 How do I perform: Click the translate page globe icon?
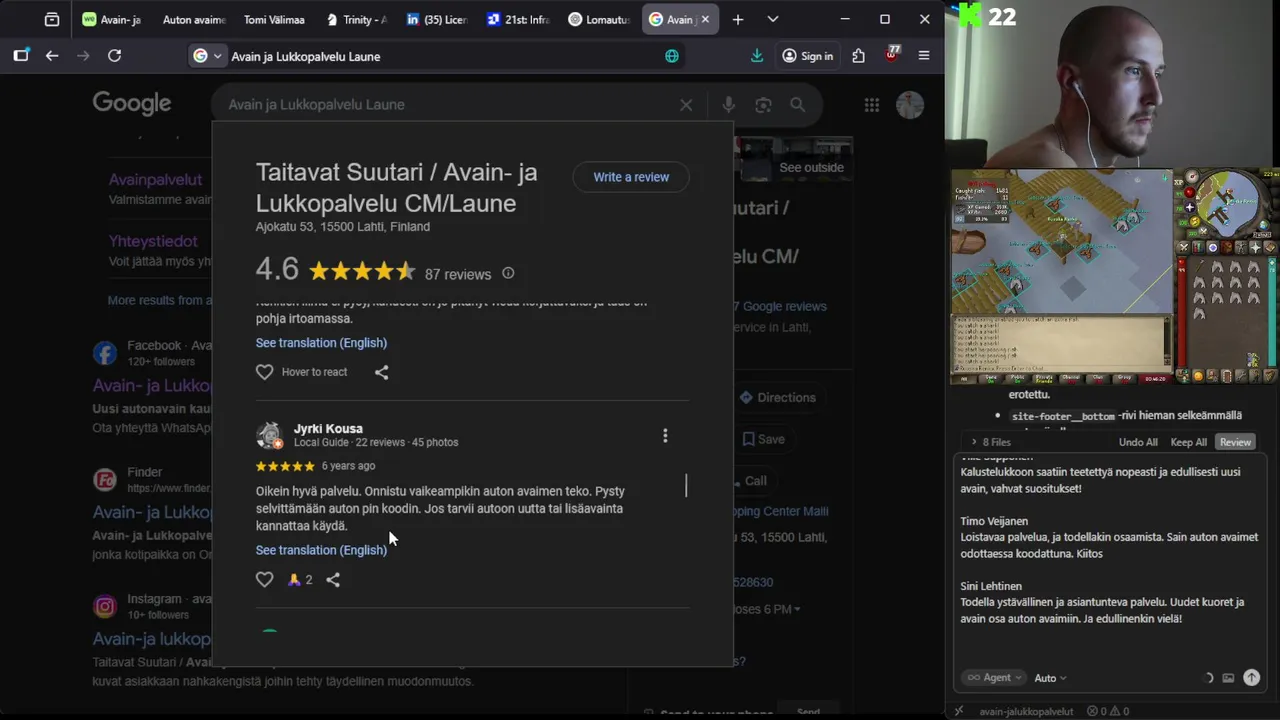pyautogui.click(x=672, y=56)
